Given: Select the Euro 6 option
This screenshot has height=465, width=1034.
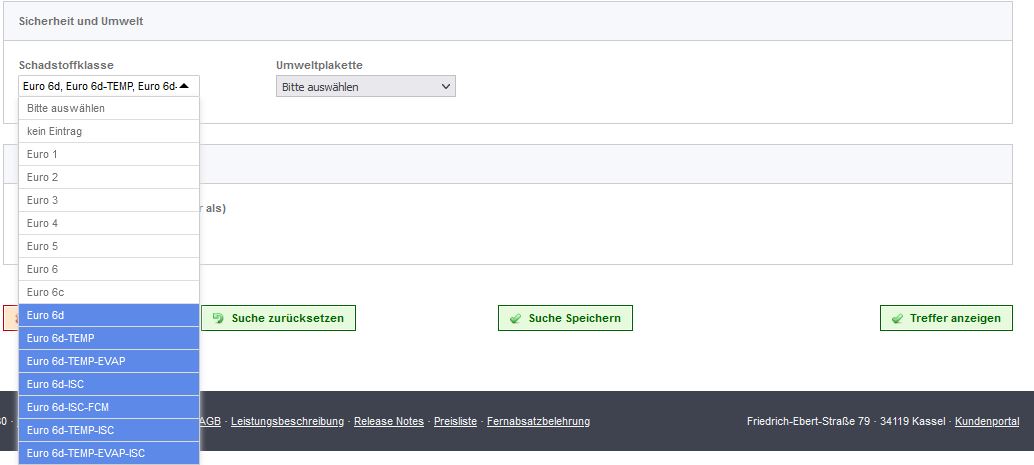Looking at the screenshot, I should 109,270.
